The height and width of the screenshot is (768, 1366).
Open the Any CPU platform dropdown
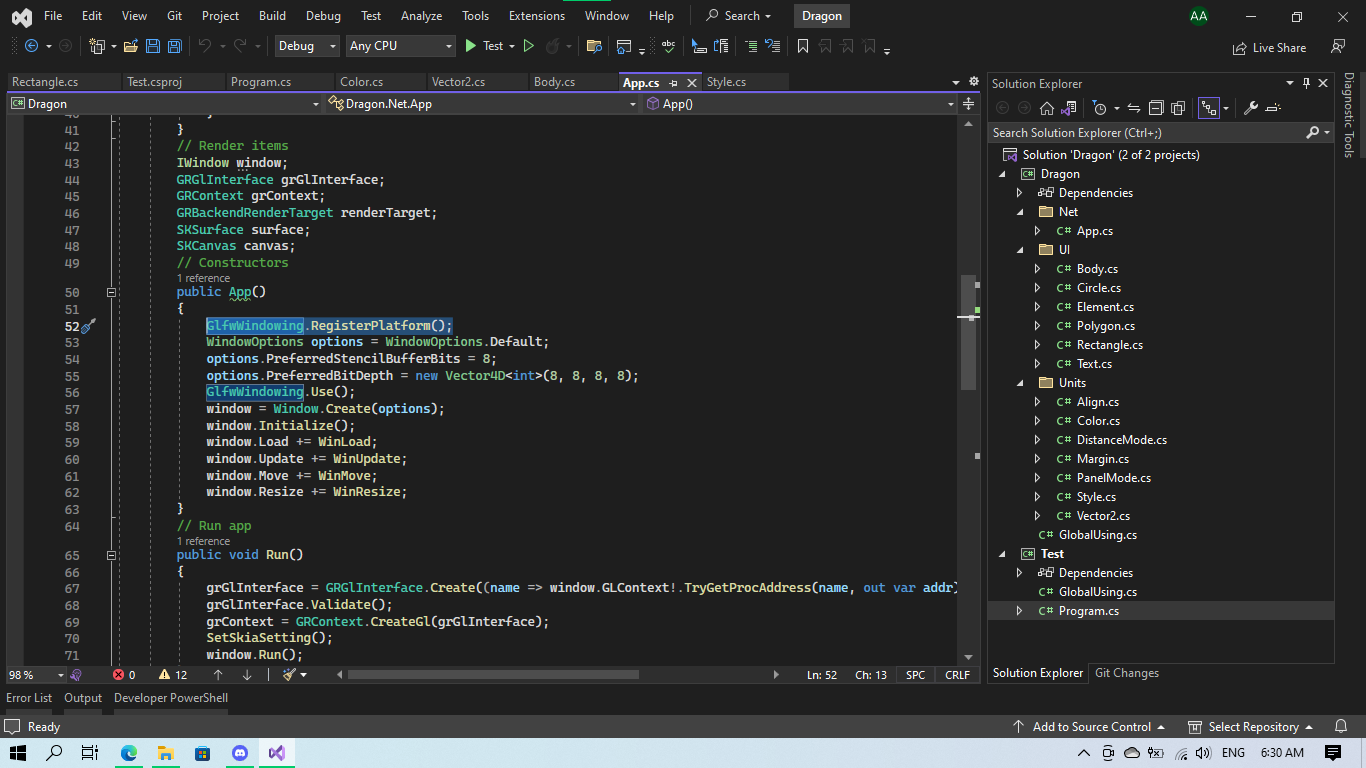[400, 46]
